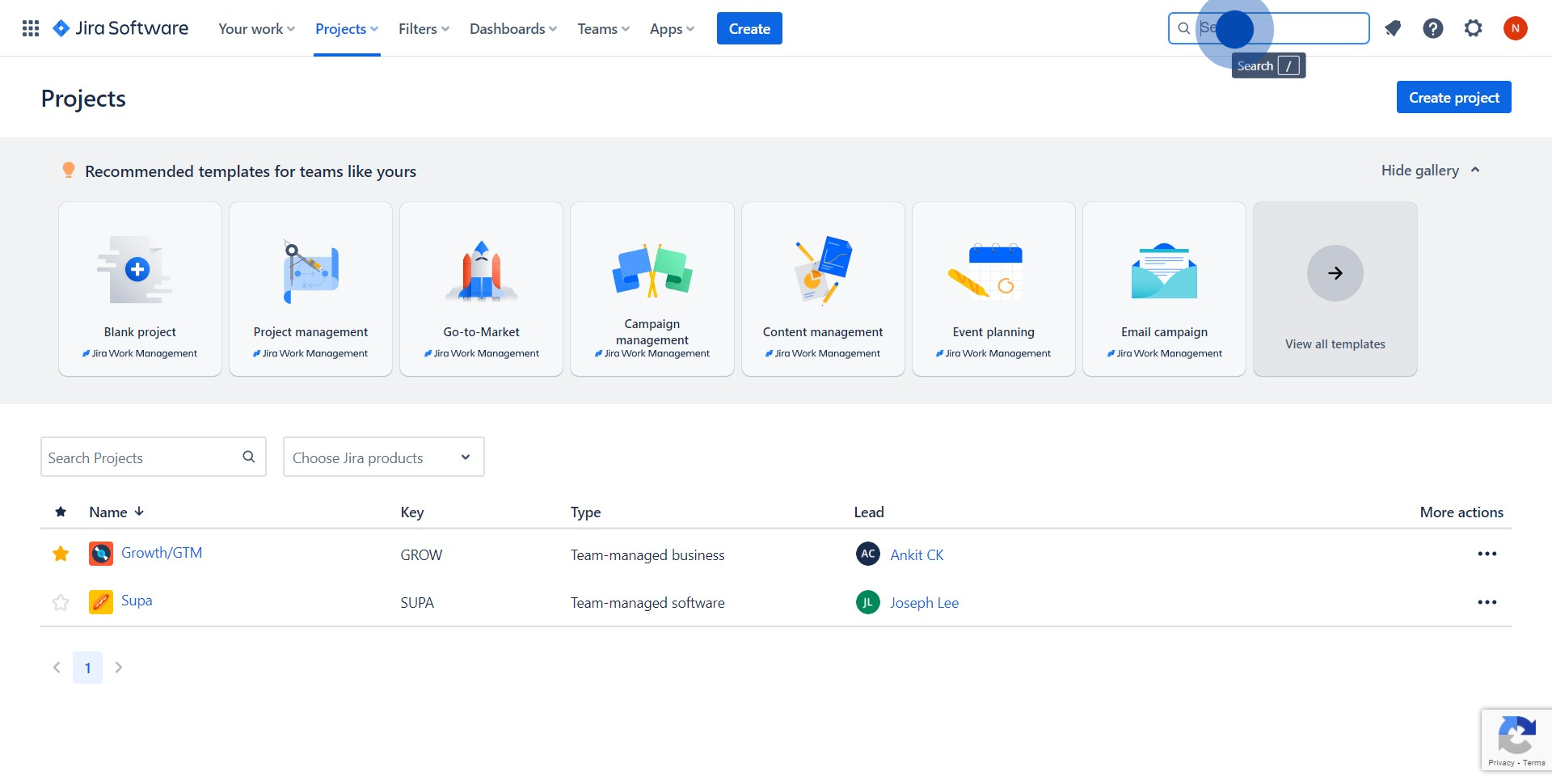Collapse the gallery with Hide gallery
Viewport: 1552px width, 784px height.
tap(1431, 170)
